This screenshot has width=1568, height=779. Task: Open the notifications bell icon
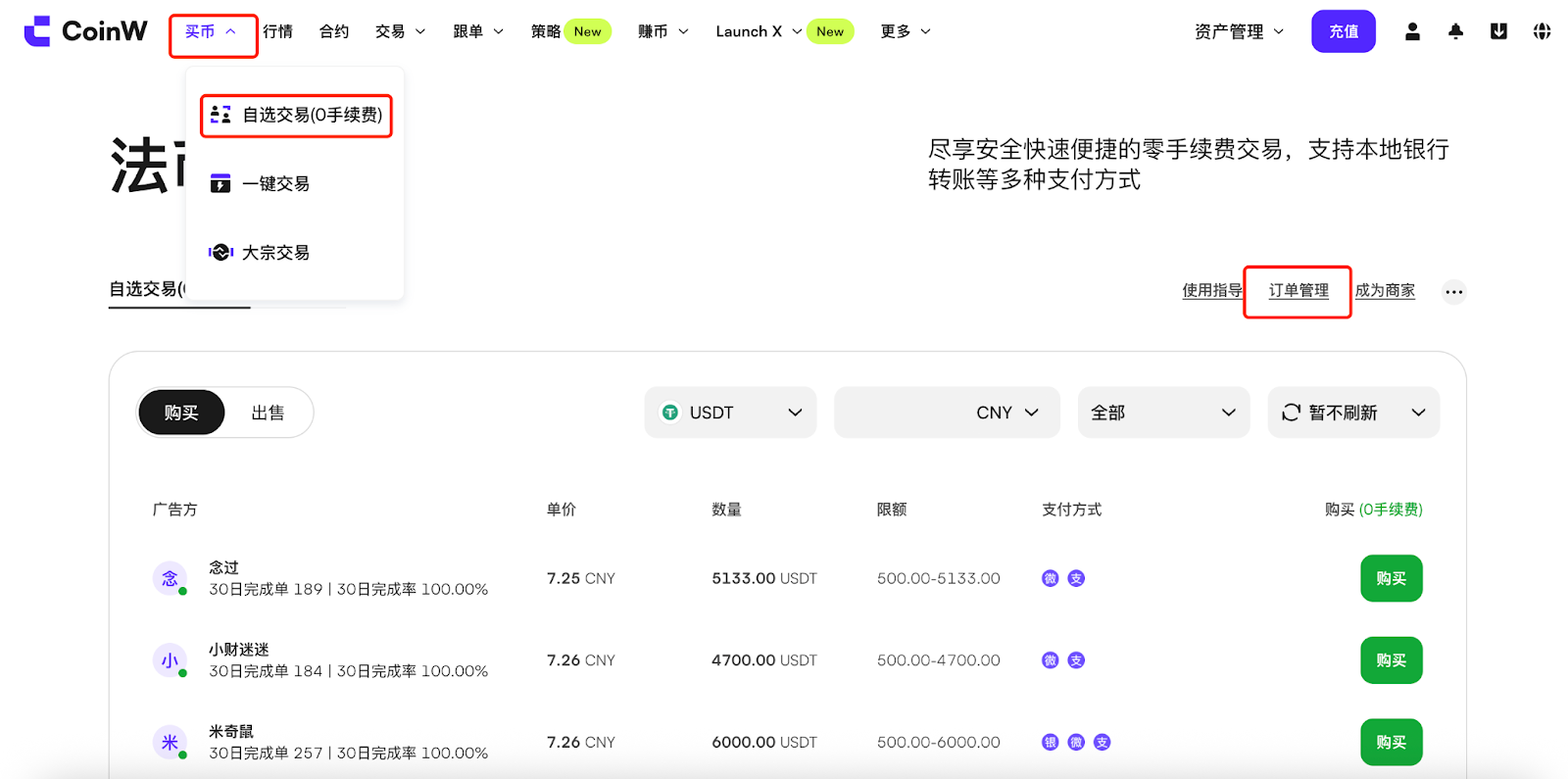point(1455,31)
